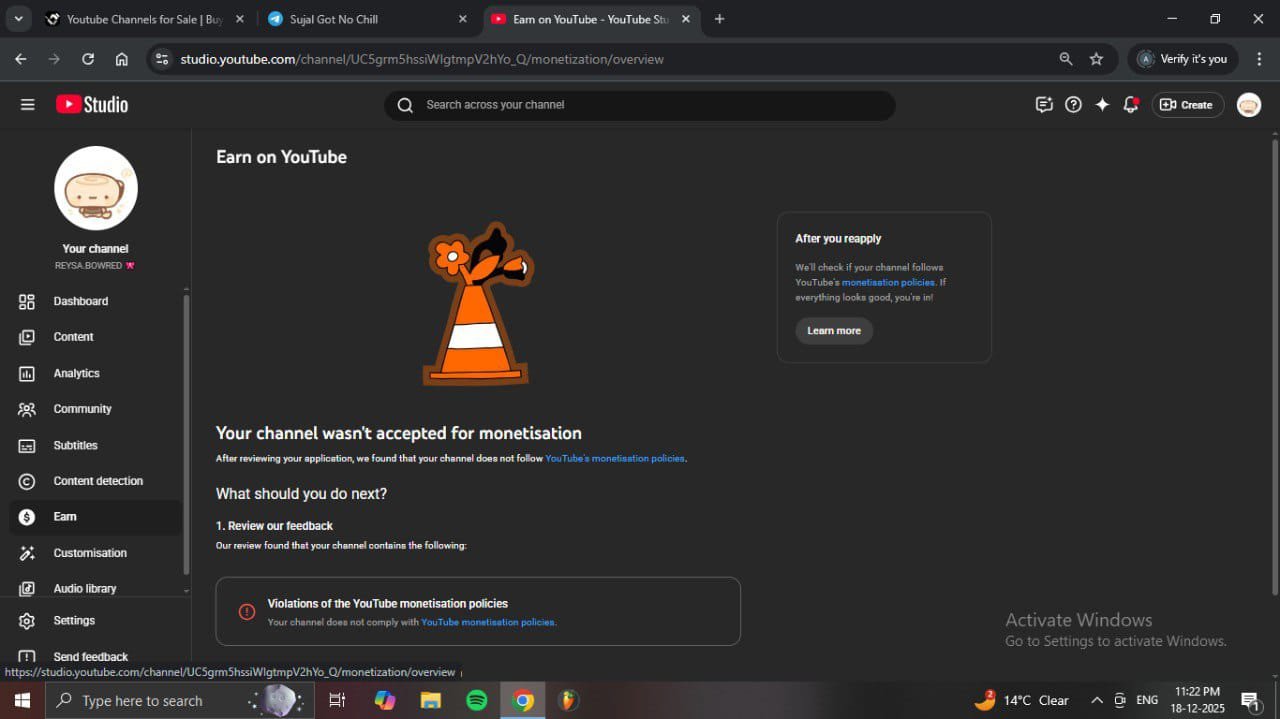Open the feedback messages icon in header

click(x=1044, y=105)
